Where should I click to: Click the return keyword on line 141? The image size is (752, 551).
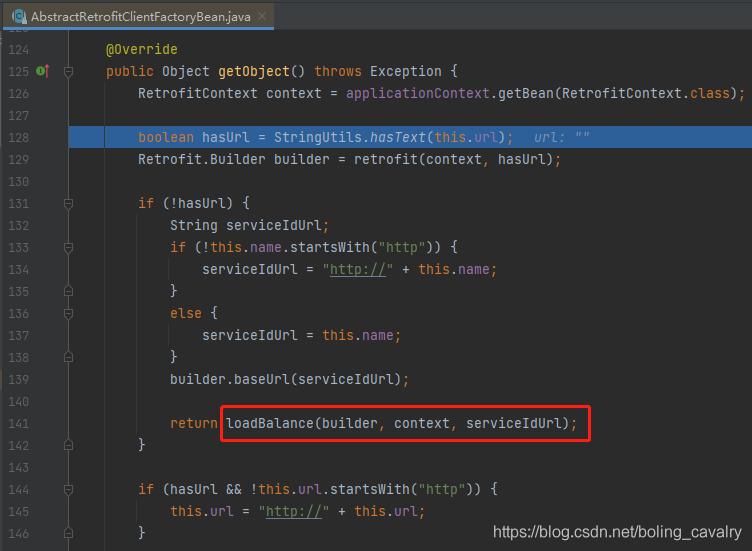pyautogui.click(x=194, y=423)
